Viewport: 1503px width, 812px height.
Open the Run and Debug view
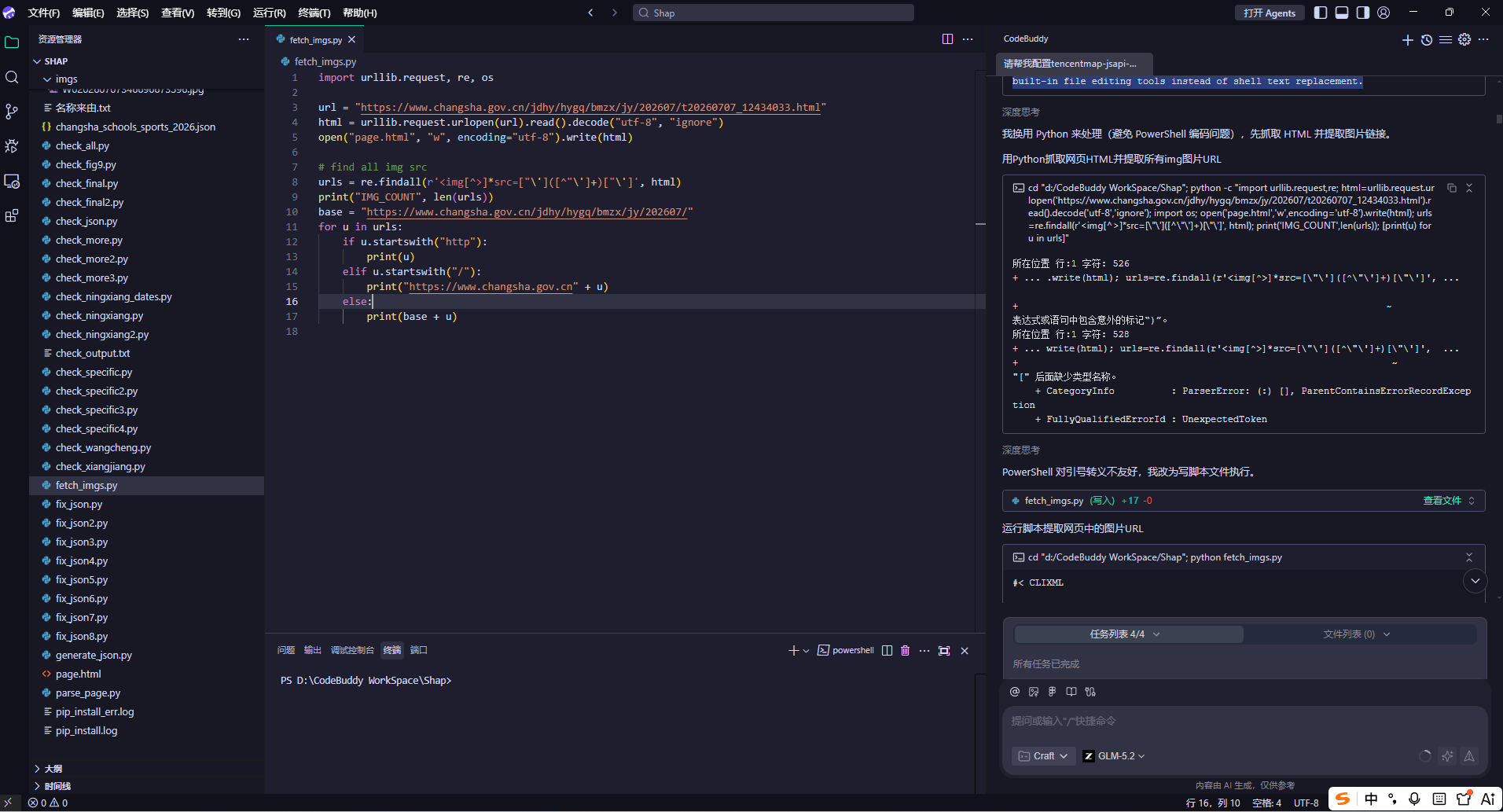click(x=12, y=146)
